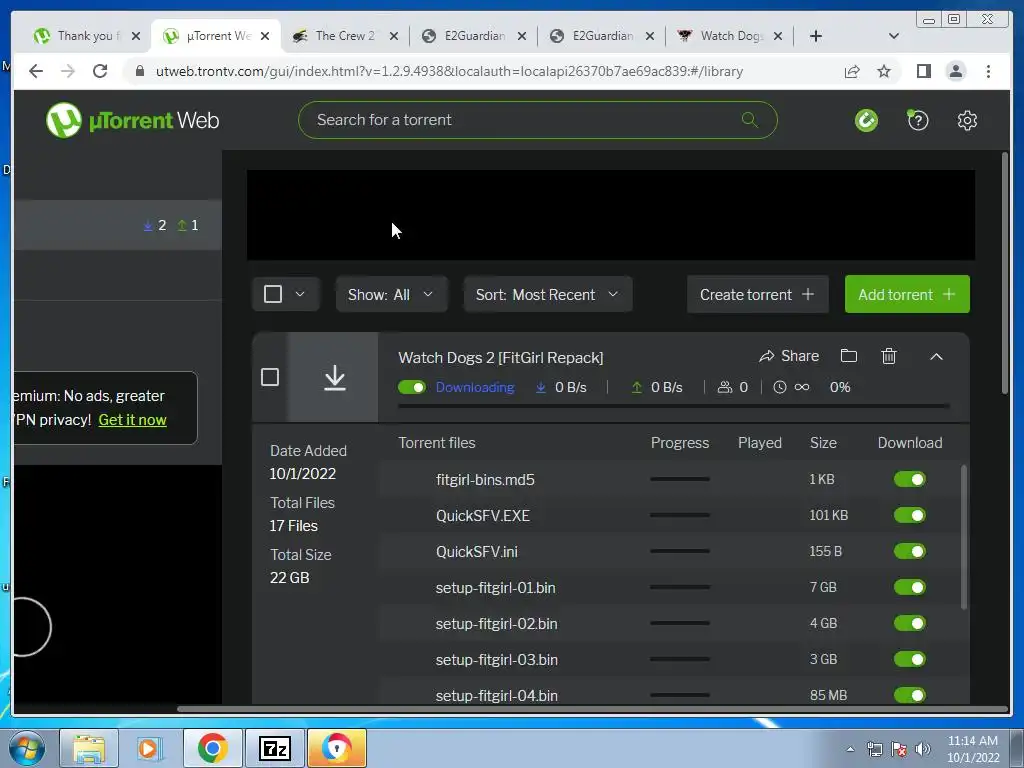1024x768 pixels.
Task: Open the media player taskbar icon
Action: pos(149,748)
